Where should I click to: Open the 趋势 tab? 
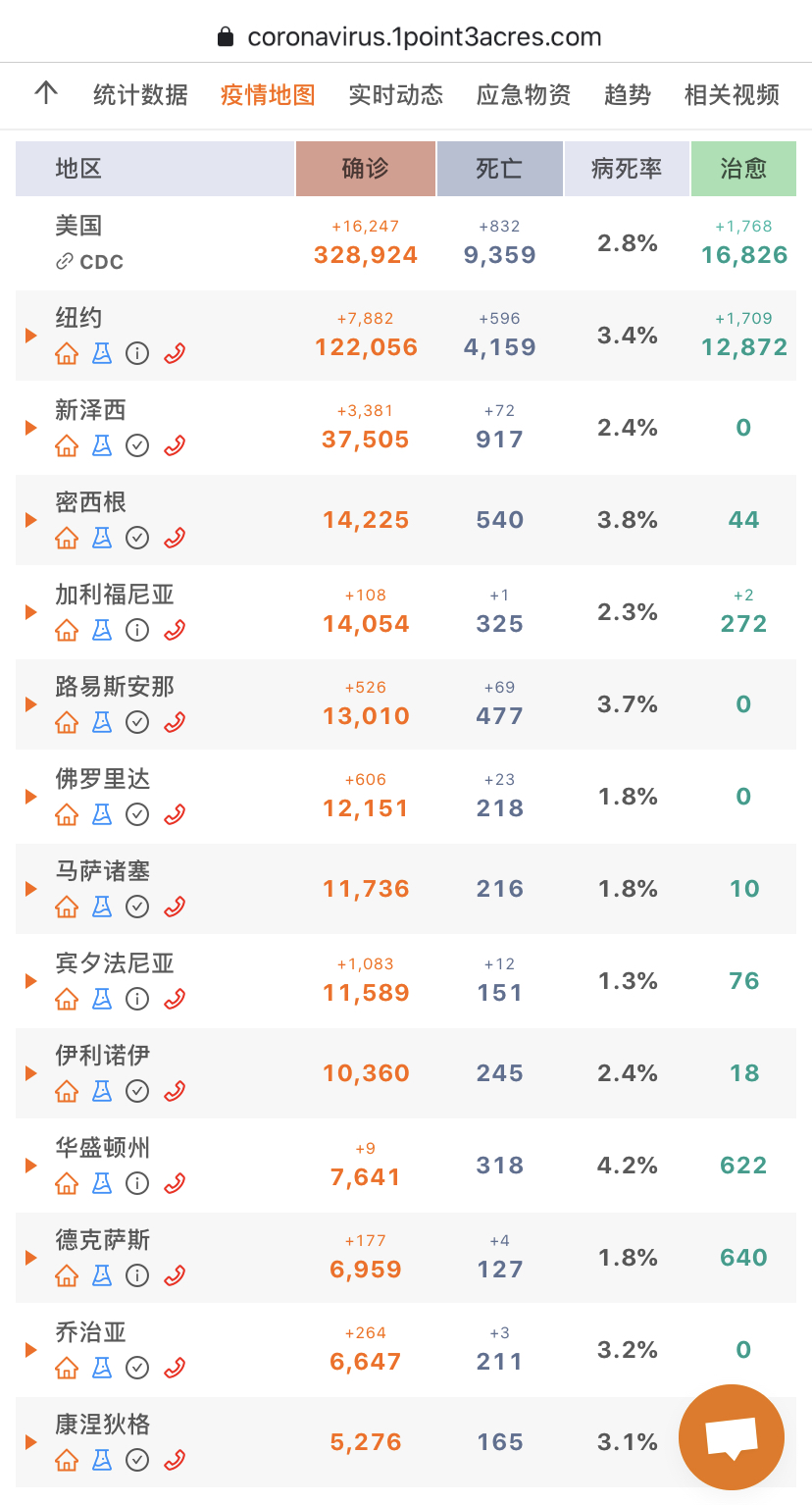tap(628, 95)
